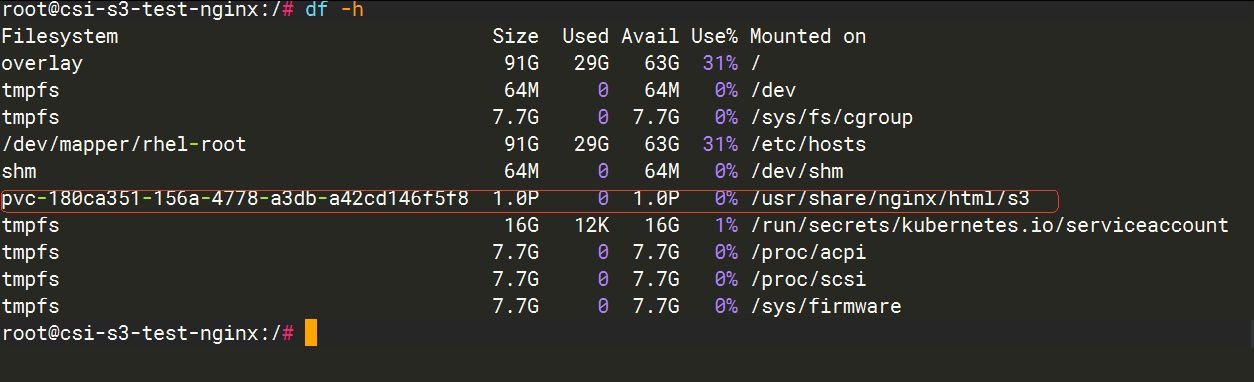Click the bottom root@csi-s3-test-nginx prompt

pos(148,333)
